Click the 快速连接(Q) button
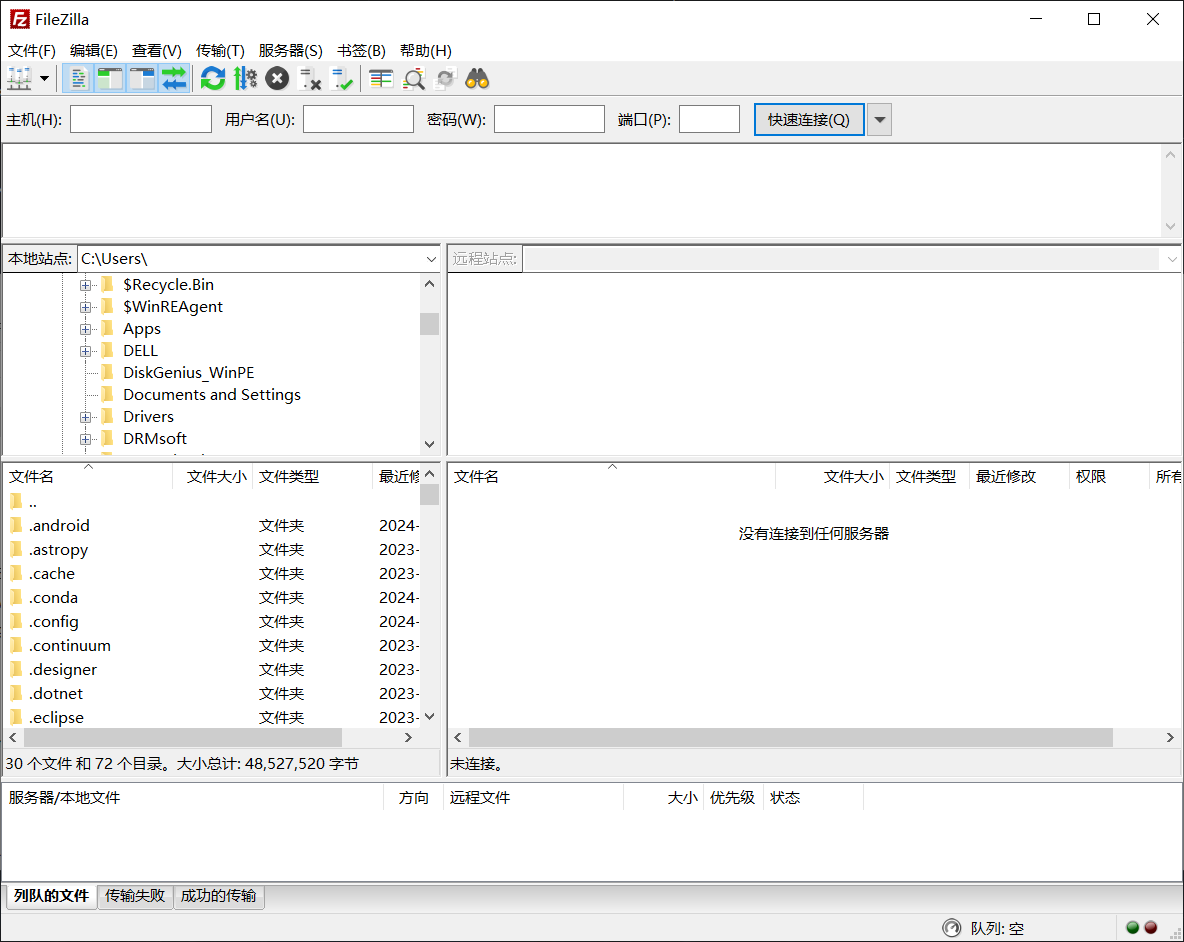Screen dimensions: 1184x942 coord(809,119)
